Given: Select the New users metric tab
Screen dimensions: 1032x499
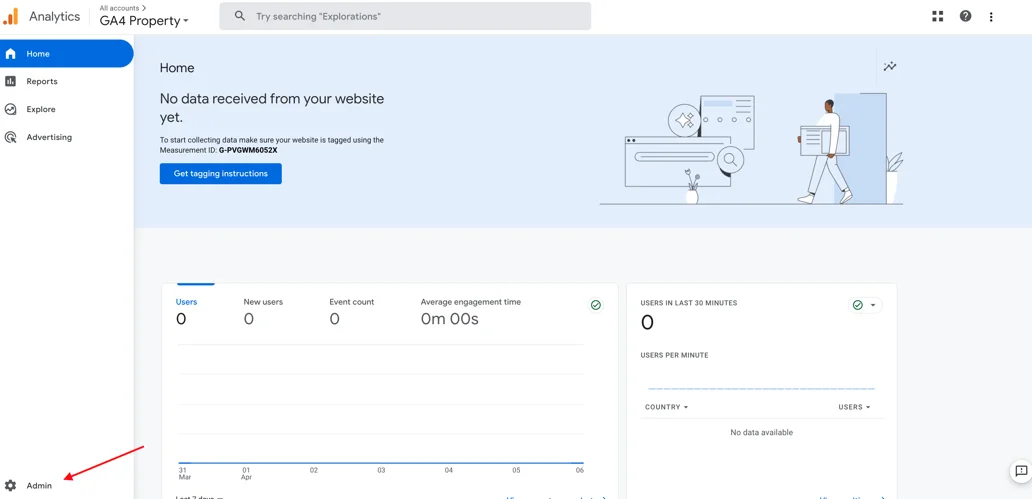Looking at the screenshot, I should tap(263, 311).
